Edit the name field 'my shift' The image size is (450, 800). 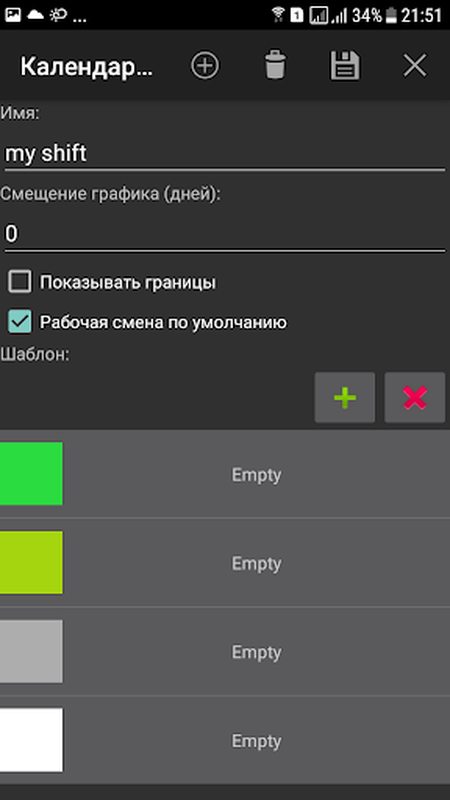[x=224, y=154]
